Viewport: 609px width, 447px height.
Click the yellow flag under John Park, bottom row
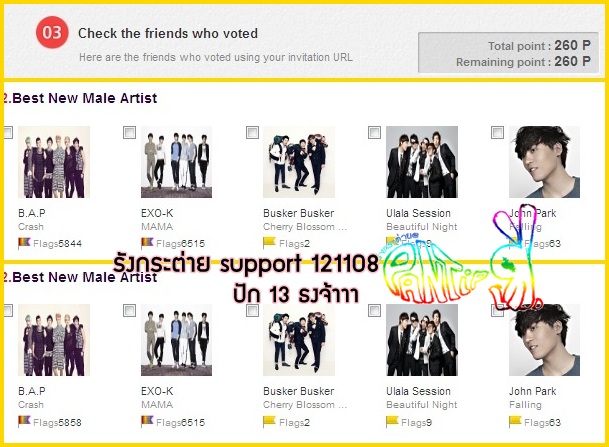coord(515,421)
